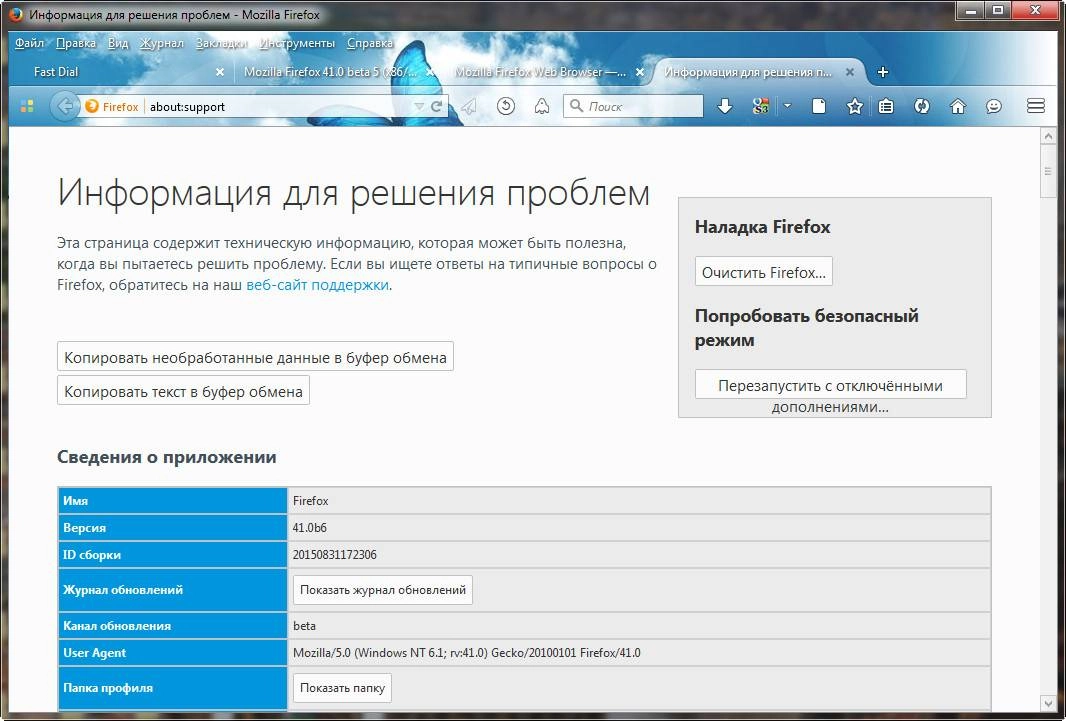Screen dimensions: 1066x721
Task: Click Показать журнал обновлений button
Action: point(383,590)
